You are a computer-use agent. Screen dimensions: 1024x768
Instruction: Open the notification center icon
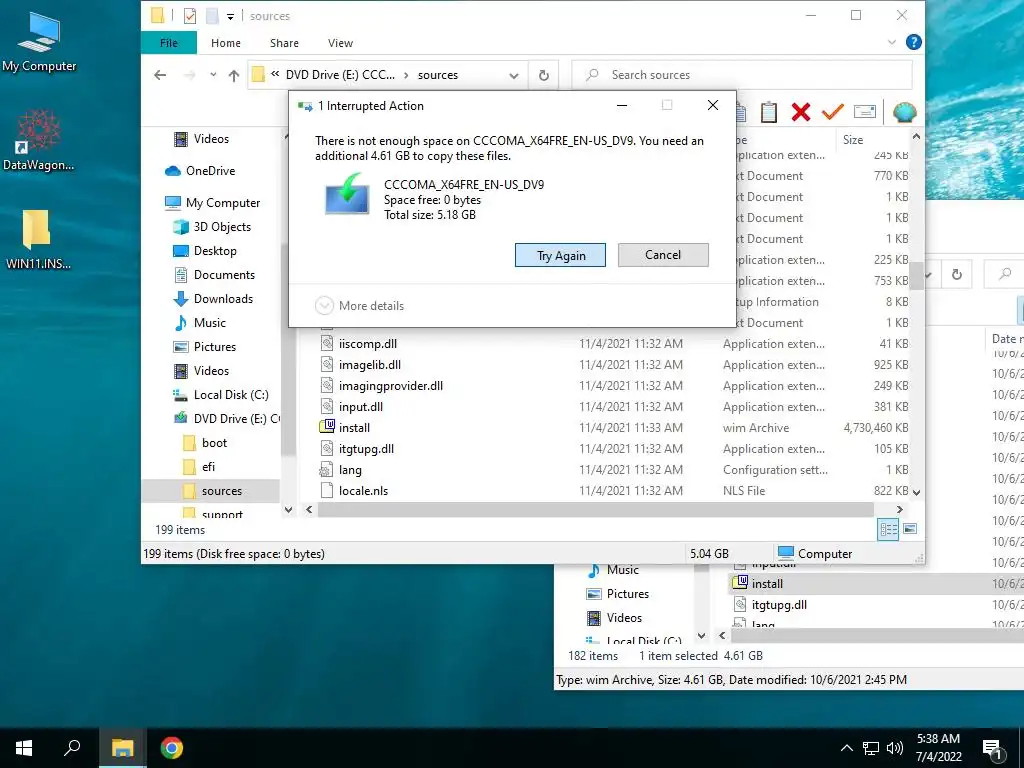tap(993, 749)
